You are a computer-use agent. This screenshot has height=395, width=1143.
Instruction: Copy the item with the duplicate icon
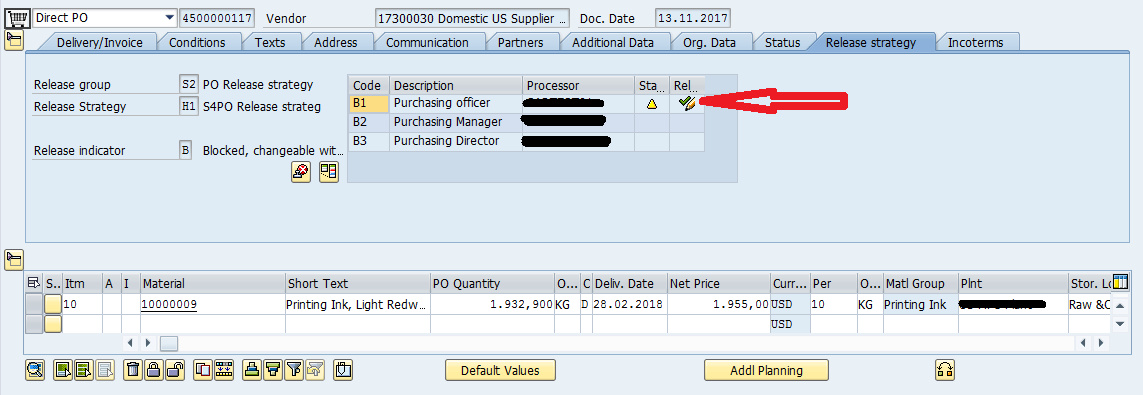pos(203,370)
